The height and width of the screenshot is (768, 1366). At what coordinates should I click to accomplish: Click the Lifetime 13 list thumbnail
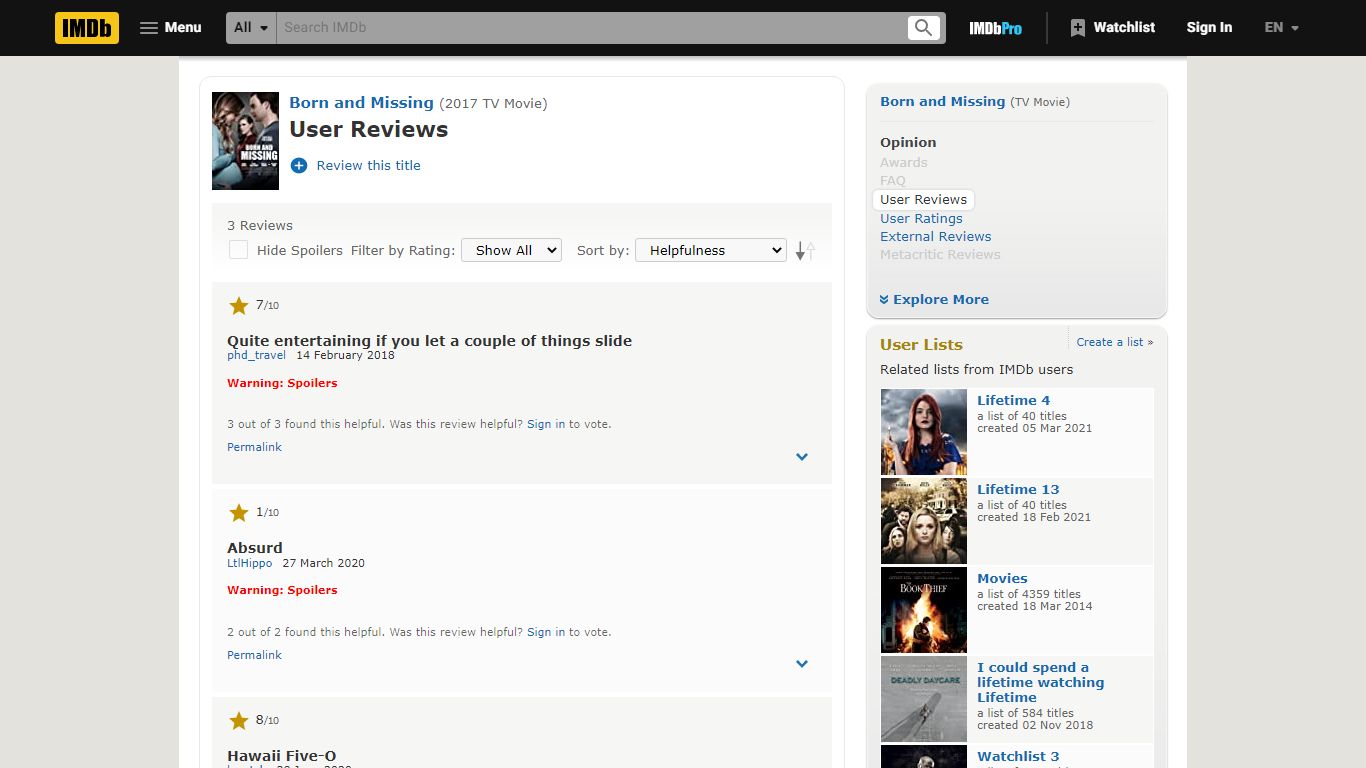click(x=924, y=521)
